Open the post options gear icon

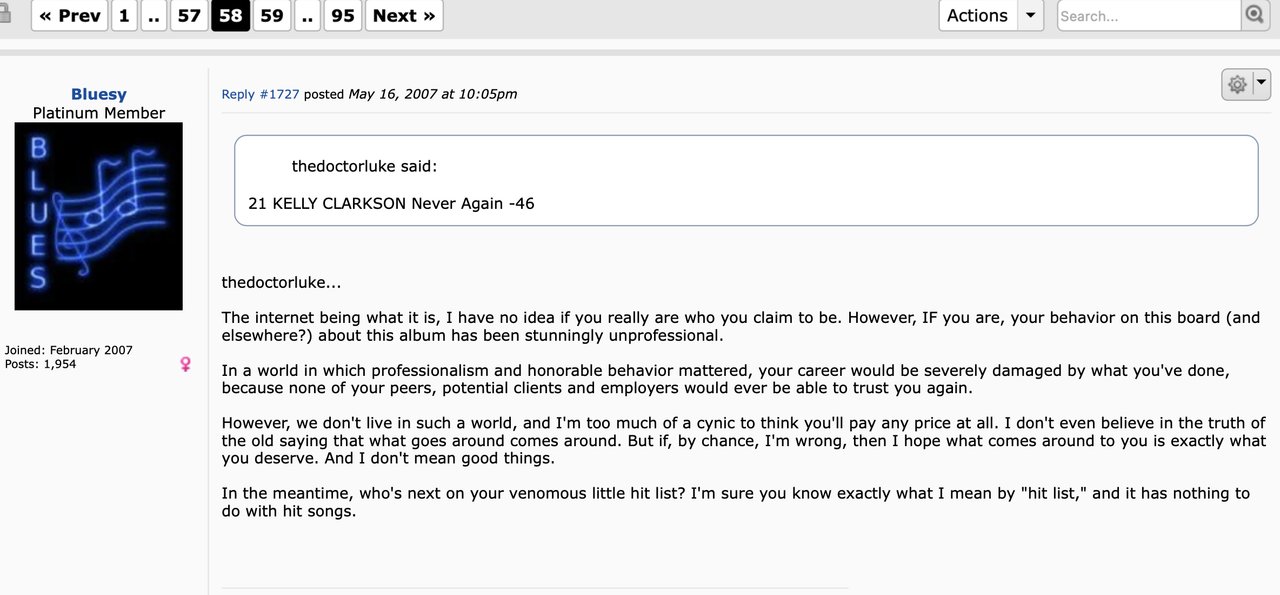click(1237, 85)
